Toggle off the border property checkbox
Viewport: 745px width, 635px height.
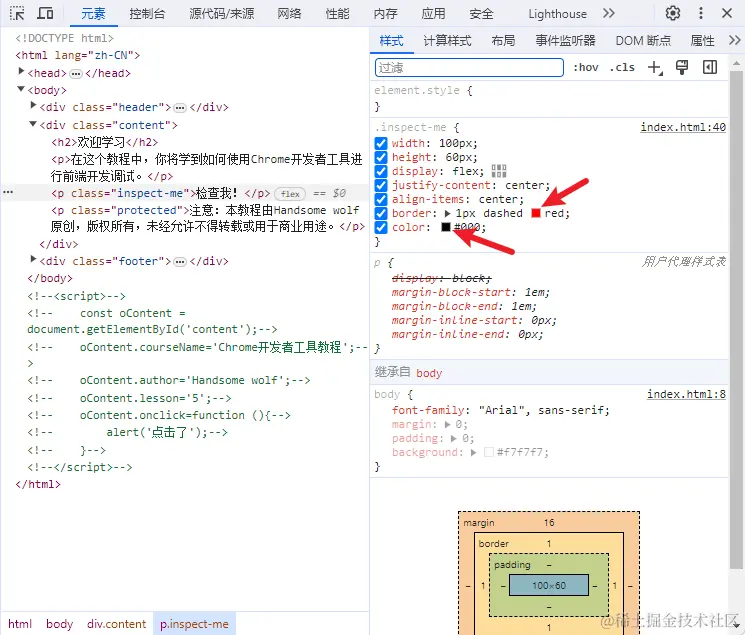381,213
